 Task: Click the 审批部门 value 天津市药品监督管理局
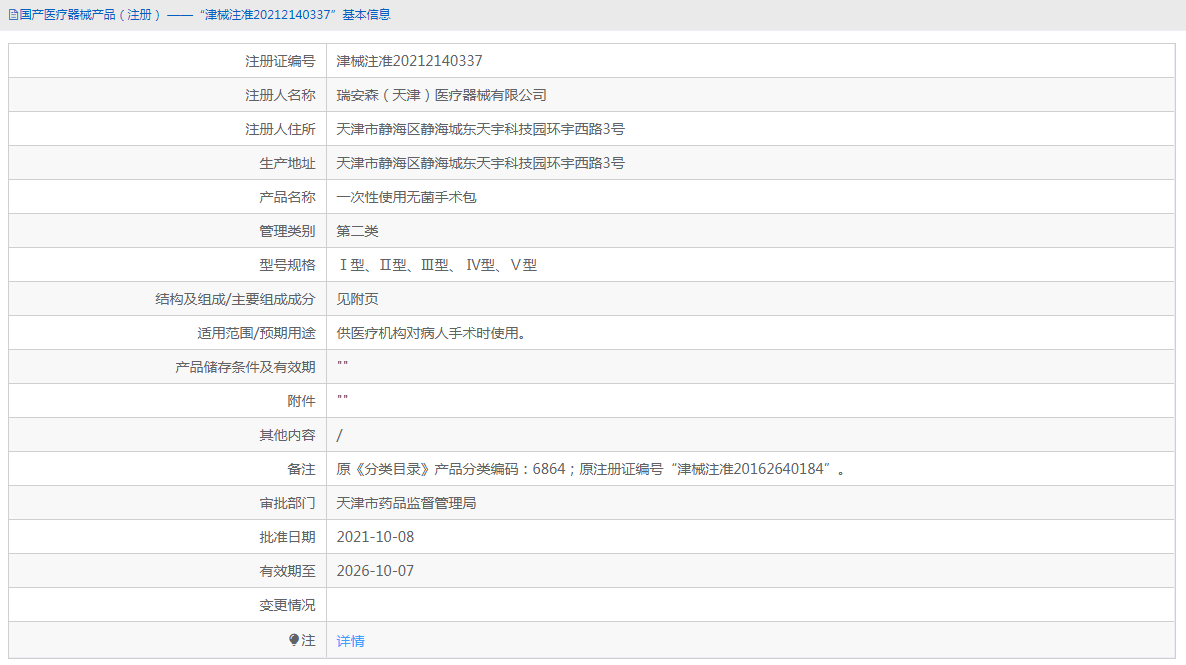point(406,502)
